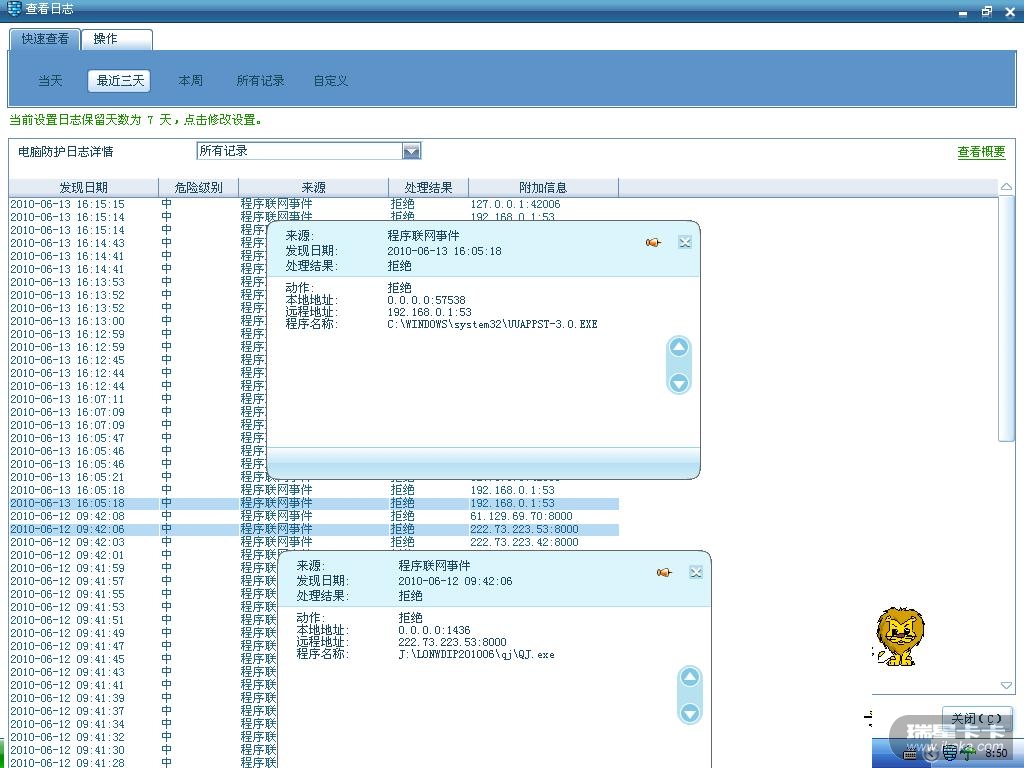Screen dimensions: 1024x768
Task: Click the keyboard tray icon
Action: coord(910,755)
